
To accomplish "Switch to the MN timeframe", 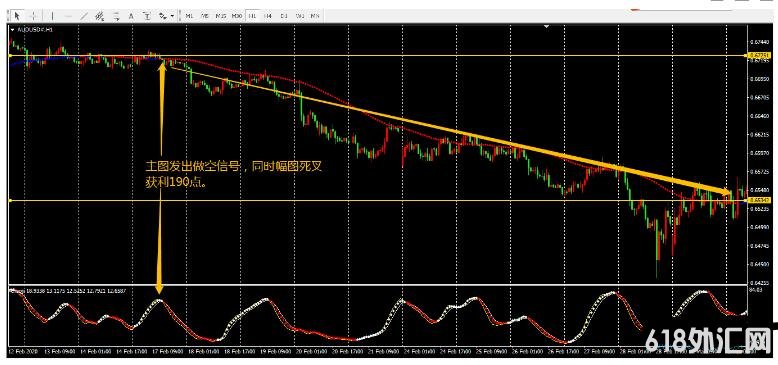I will pos(315,16).
